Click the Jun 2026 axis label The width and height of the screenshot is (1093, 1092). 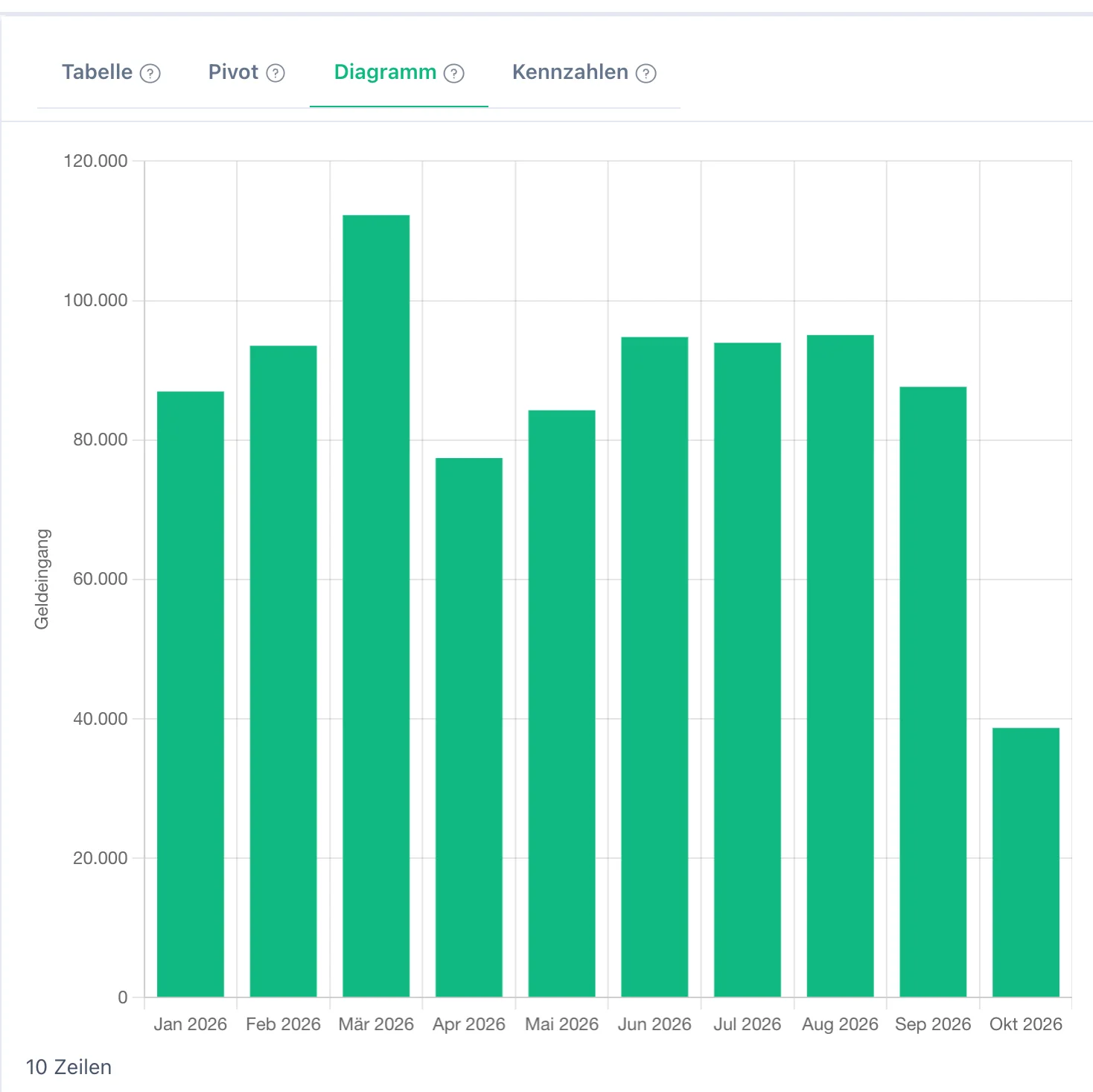654,1024
